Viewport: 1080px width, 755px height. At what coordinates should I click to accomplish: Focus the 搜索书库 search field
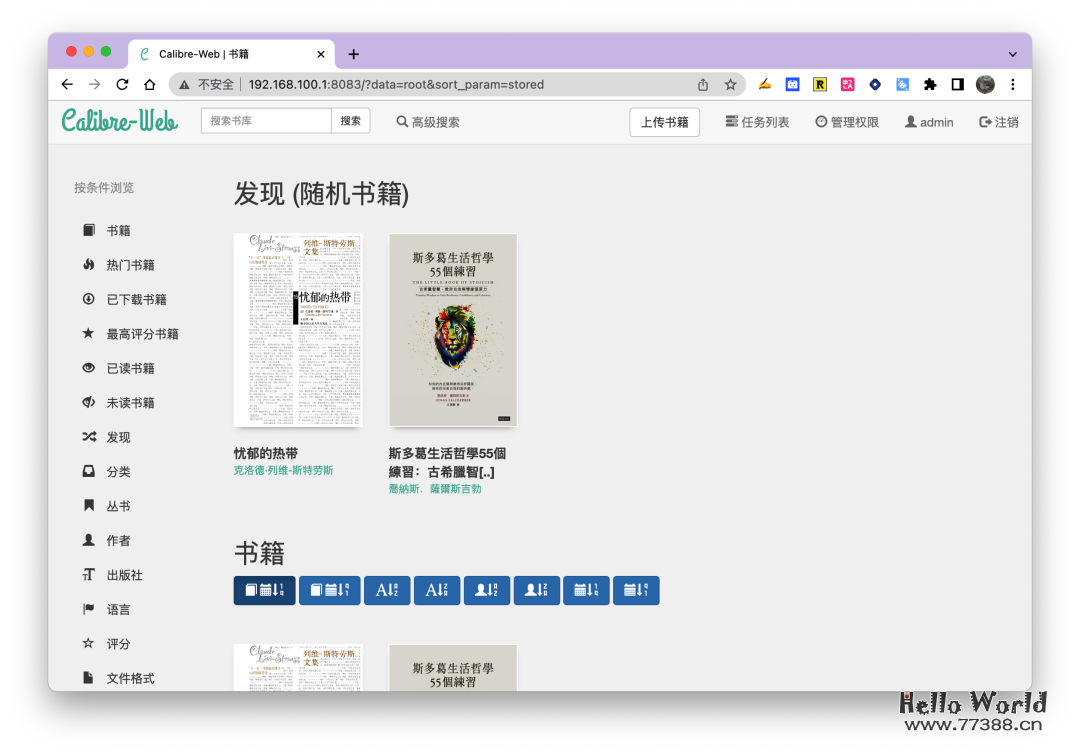tap(266, 121)
